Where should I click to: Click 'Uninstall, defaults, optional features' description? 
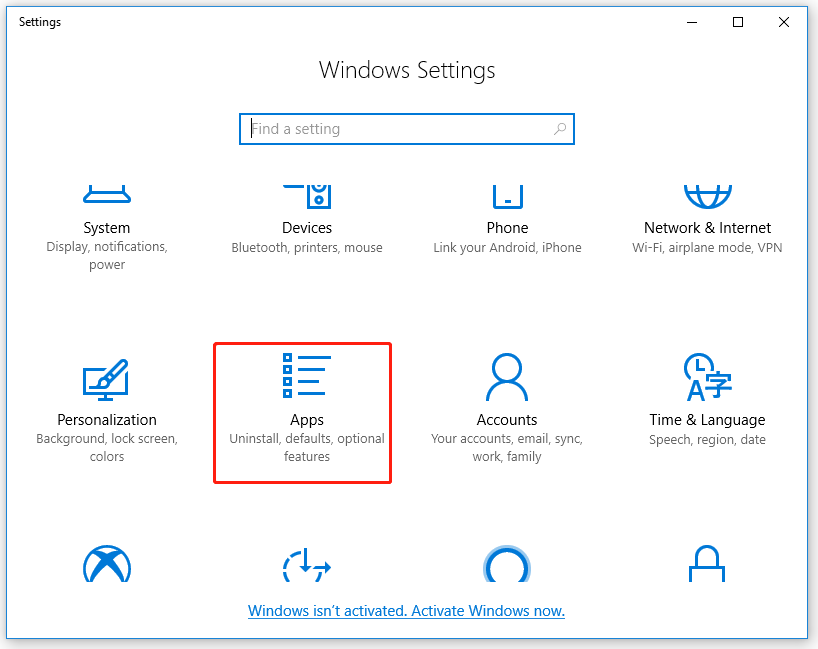307,448
